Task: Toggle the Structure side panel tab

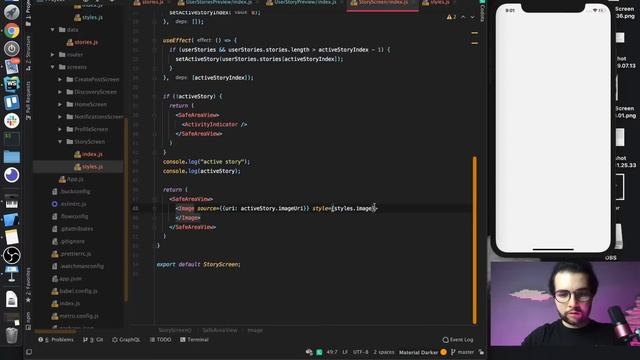Action: point(28,52)
